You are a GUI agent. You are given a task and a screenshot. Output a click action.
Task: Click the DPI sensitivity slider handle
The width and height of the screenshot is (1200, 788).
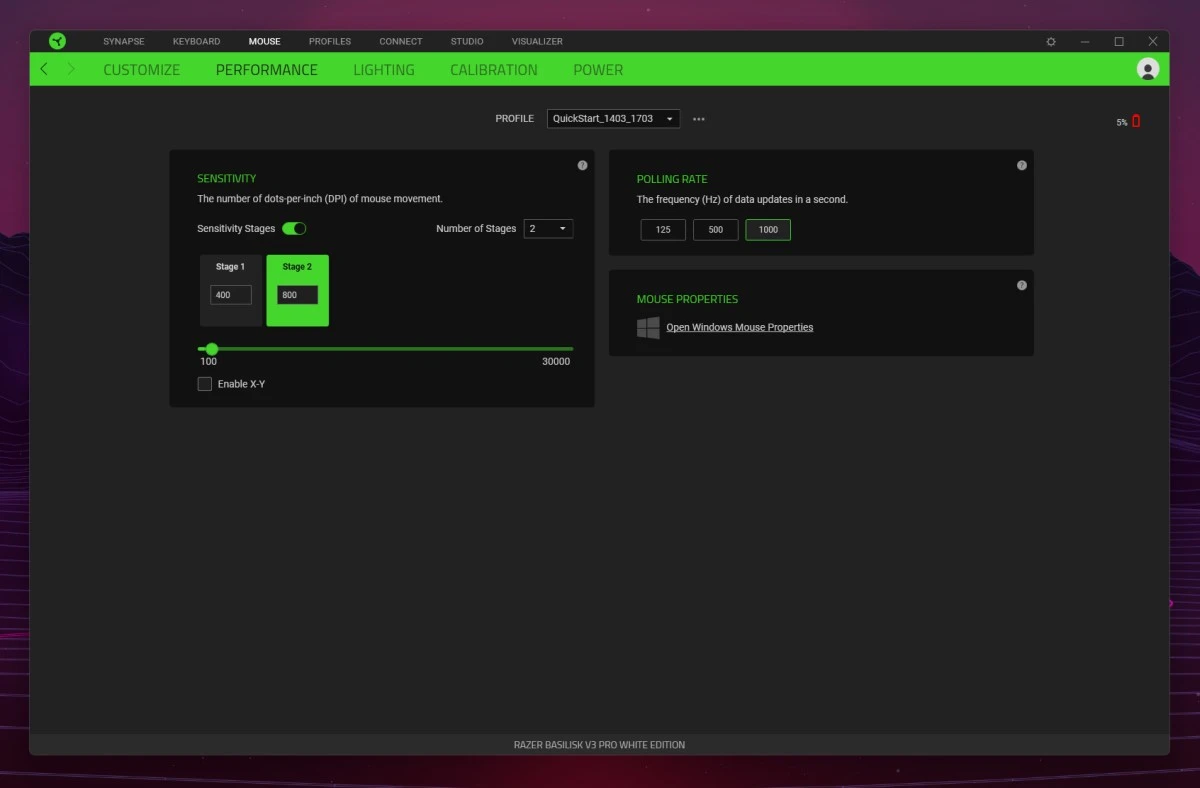[x=211, y=349]
